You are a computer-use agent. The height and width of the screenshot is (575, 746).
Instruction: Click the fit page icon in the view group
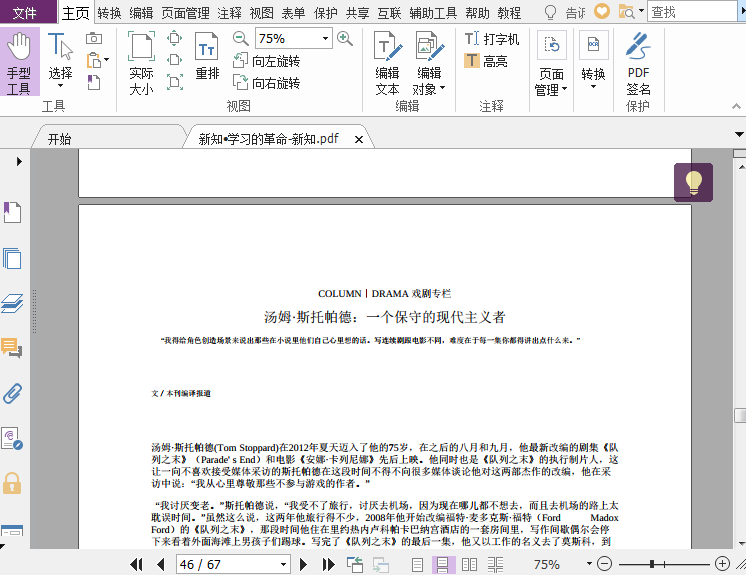tap(175, 38)
